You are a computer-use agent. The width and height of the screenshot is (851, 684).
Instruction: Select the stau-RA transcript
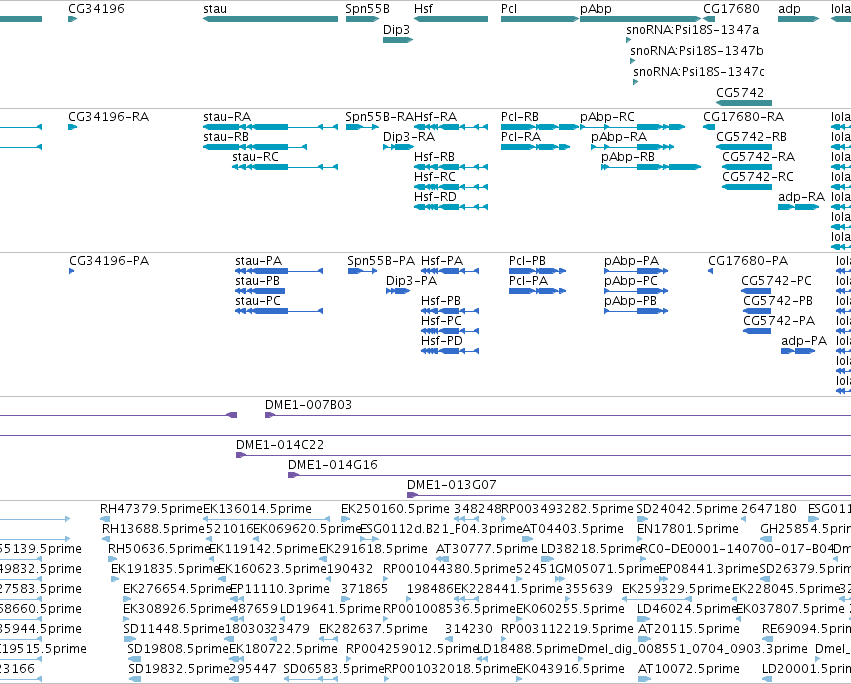[270, 127]
